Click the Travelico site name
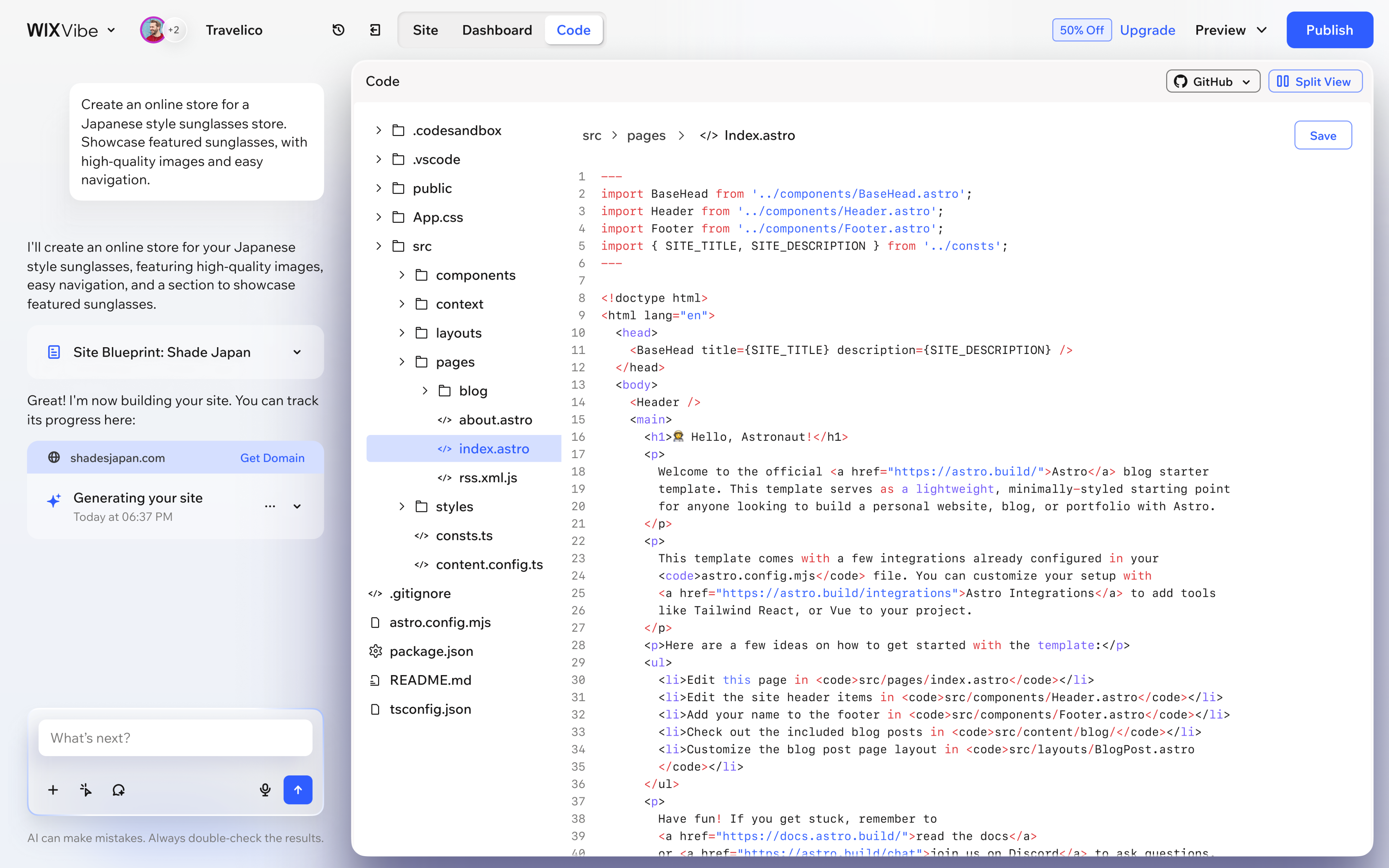Image resolution: width=1389 pixels, height=868 pixels. click(234, 30)
